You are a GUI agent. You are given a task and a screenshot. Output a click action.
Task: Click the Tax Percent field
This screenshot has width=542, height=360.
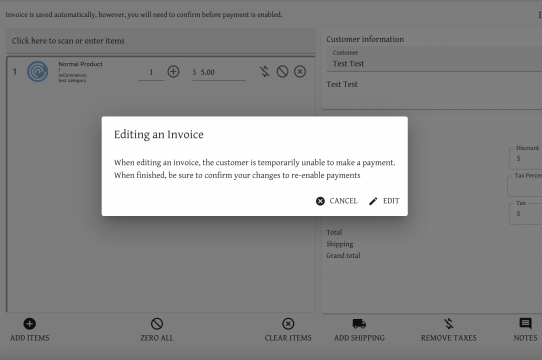tap(525, 186)
